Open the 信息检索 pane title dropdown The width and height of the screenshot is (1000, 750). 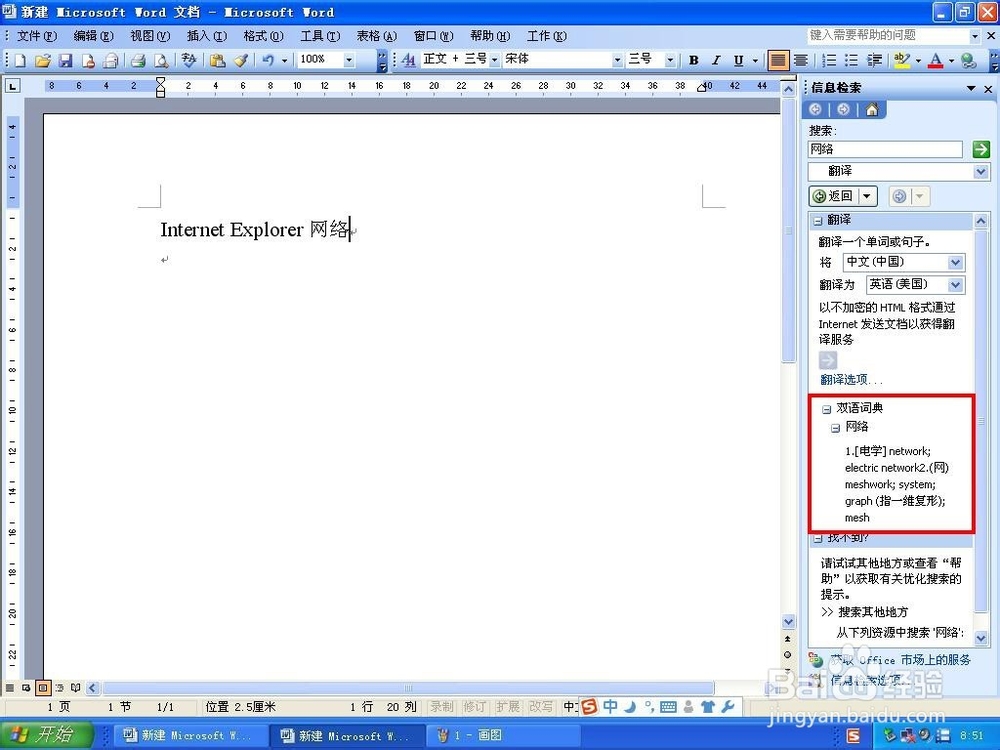coord(971,88)
